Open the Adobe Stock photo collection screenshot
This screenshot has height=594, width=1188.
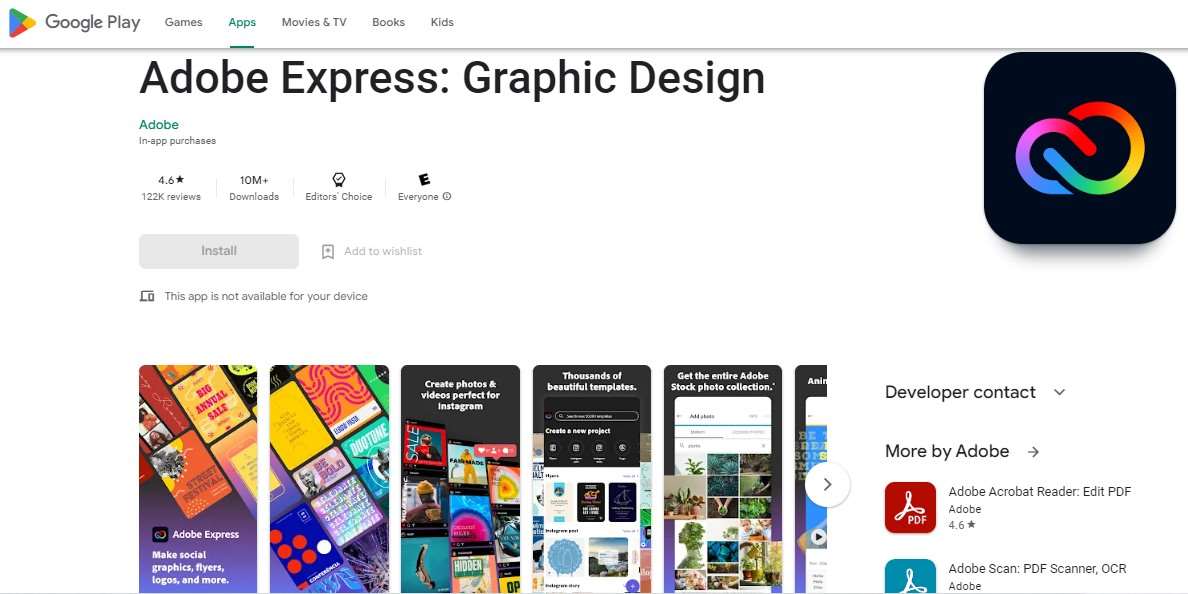(723, 479)
